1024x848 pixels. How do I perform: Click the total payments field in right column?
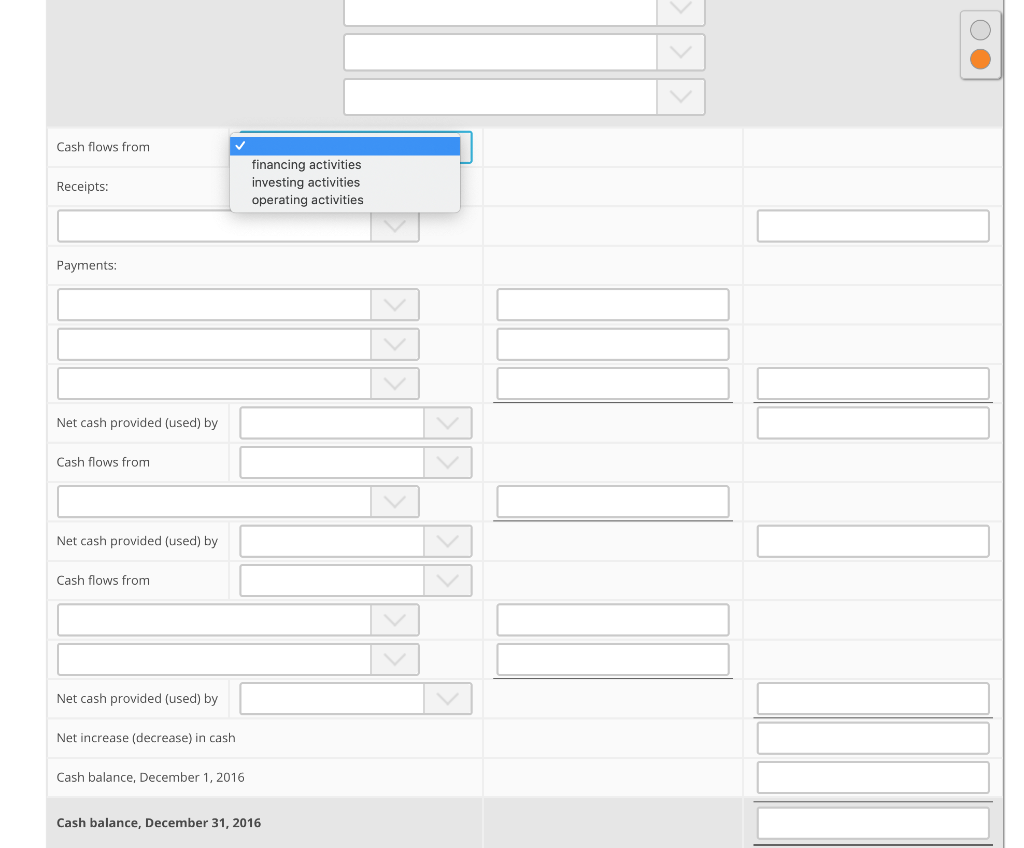coord(873,383)
